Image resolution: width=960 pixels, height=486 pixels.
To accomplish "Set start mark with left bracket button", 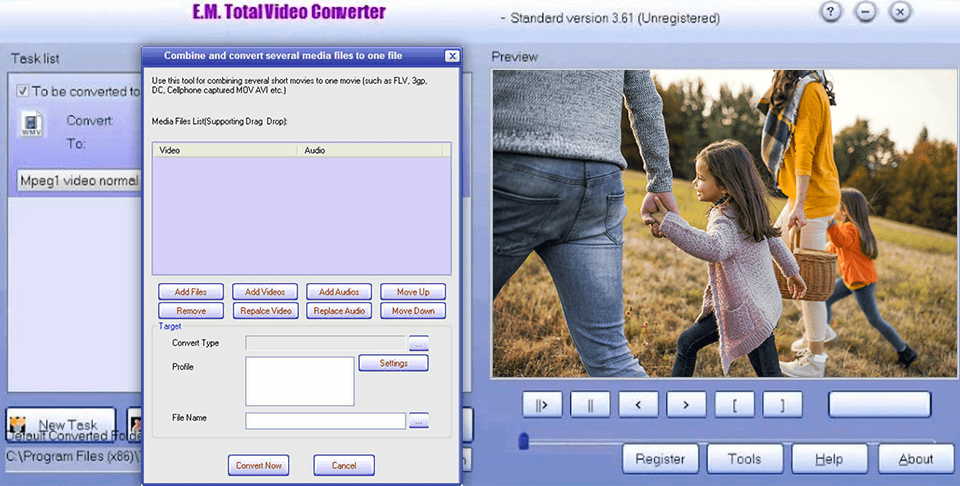I will (x=734, y=405).
